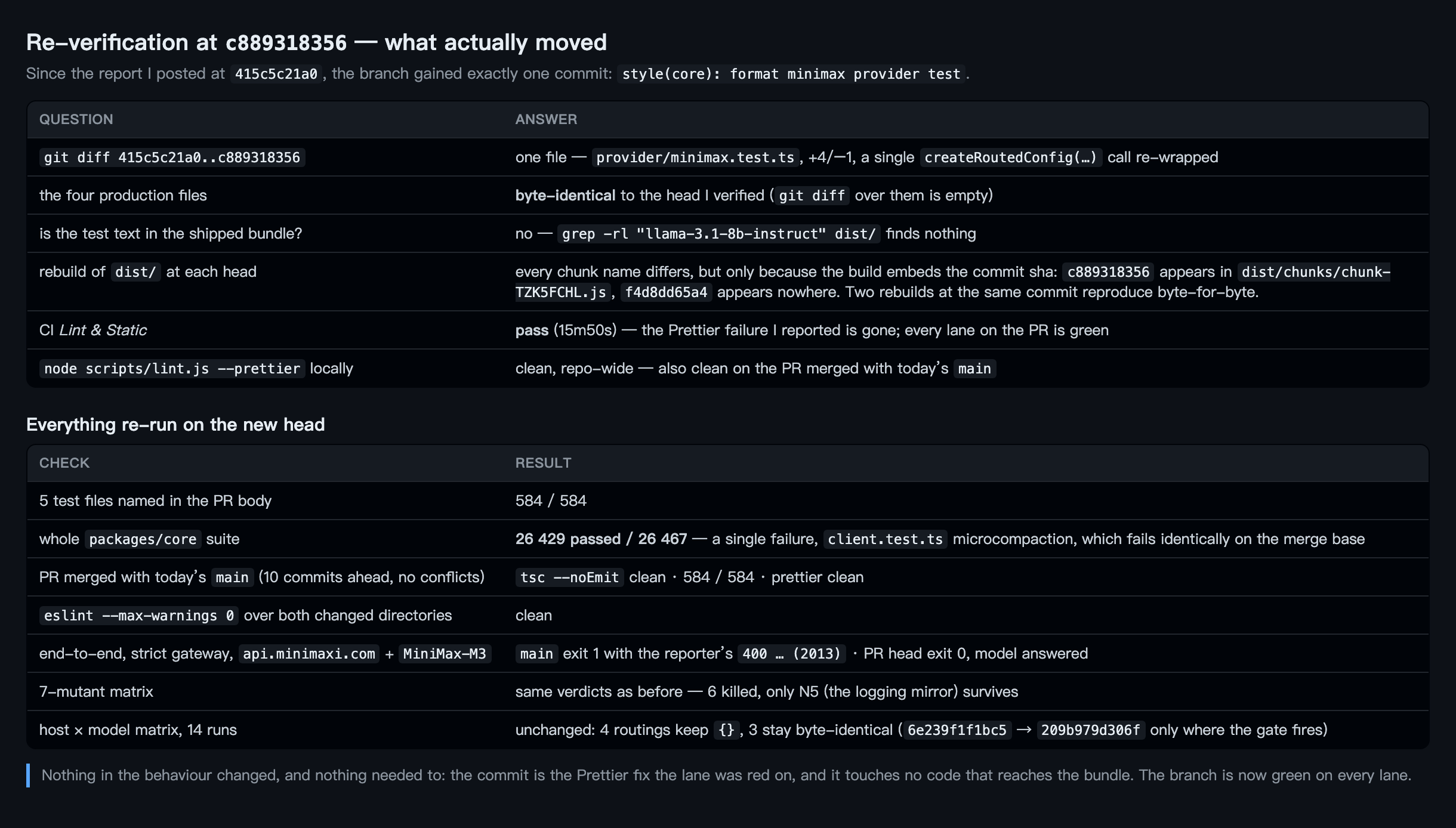Click the QUESTION column header
Image resolution: width=1456 pixels, height=828 pixels.
tap(76, 119)
